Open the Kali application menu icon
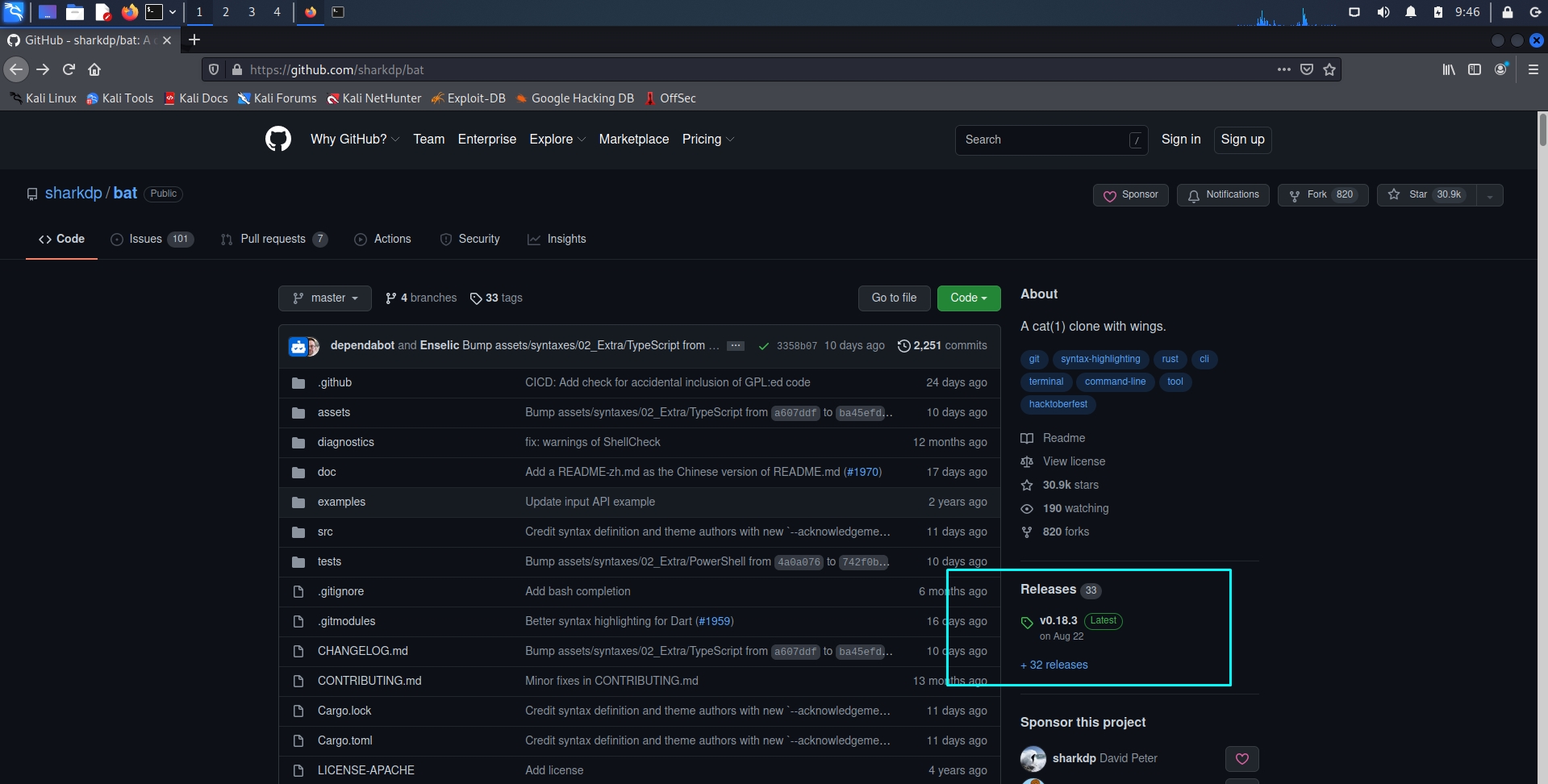The image size is (1548, 784). pos(14,11)
